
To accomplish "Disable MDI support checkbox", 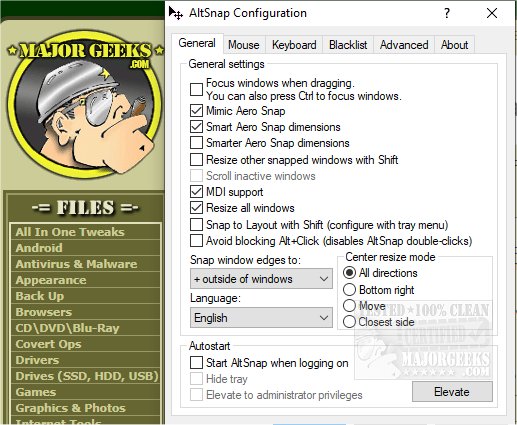I will (x=196, y=192).
